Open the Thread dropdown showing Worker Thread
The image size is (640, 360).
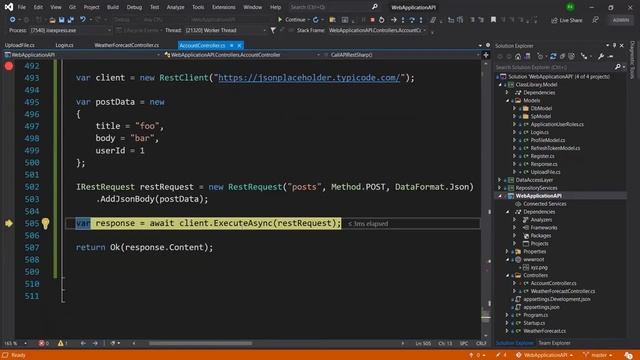(226, 30)
